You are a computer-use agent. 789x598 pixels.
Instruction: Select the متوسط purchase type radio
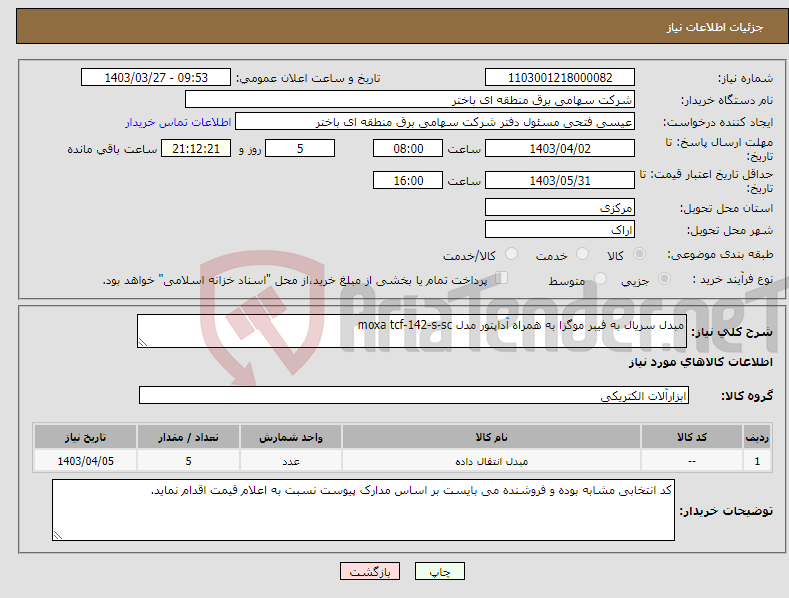(600, 279)
